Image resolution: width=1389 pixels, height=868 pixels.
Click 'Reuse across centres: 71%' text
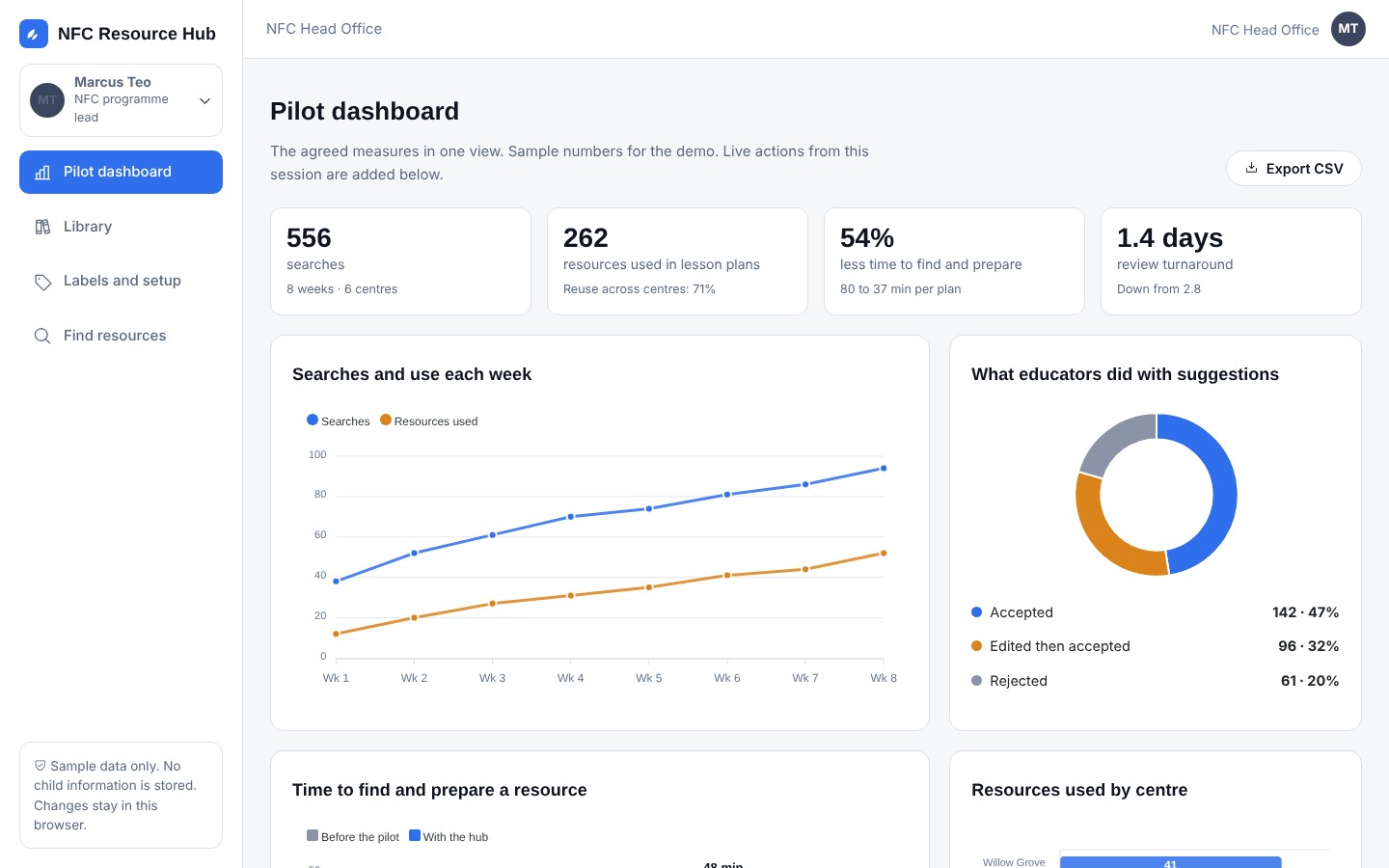tap(640, 289)
